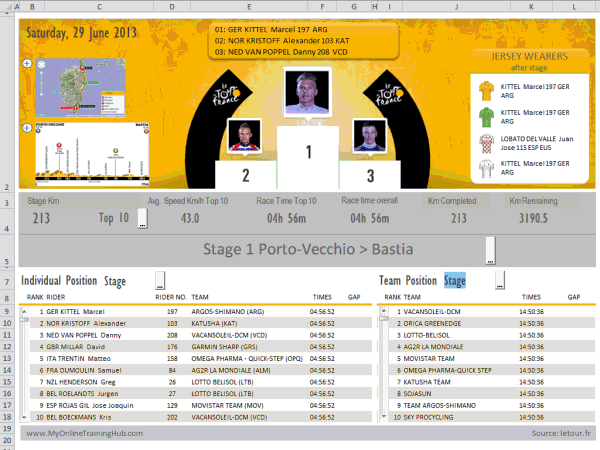The image size is (600, 450).
Task: Click the individual table scrollbar down arrow
Action: click(24, 417)
